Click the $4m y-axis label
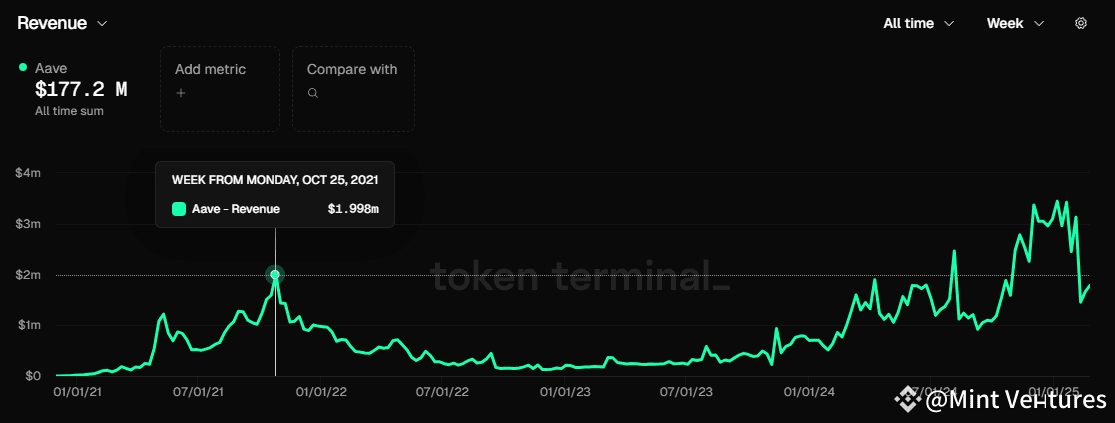 pyautogui.click(x=28, y=173)
